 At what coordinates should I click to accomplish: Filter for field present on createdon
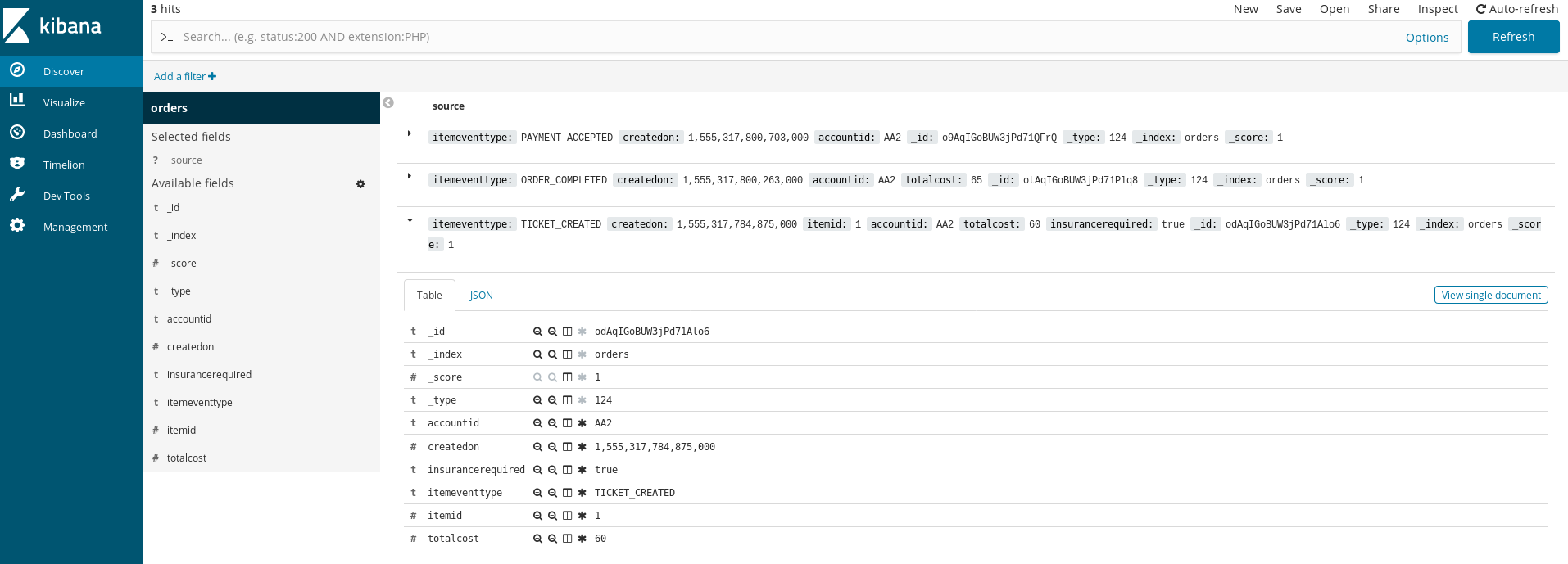coord(582,447)
